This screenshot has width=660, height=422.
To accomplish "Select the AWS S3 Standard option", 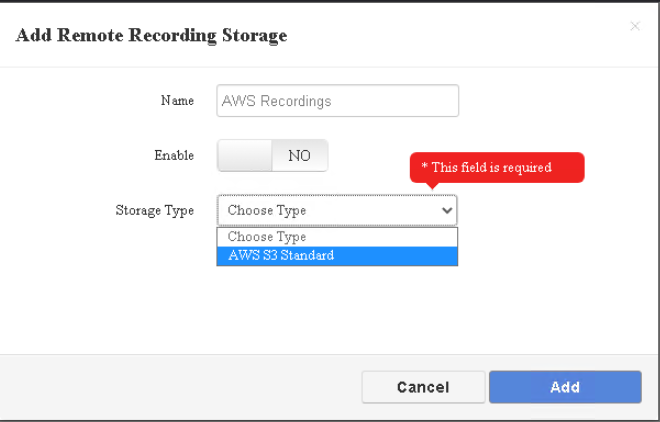I will click(x=337, y=256).
